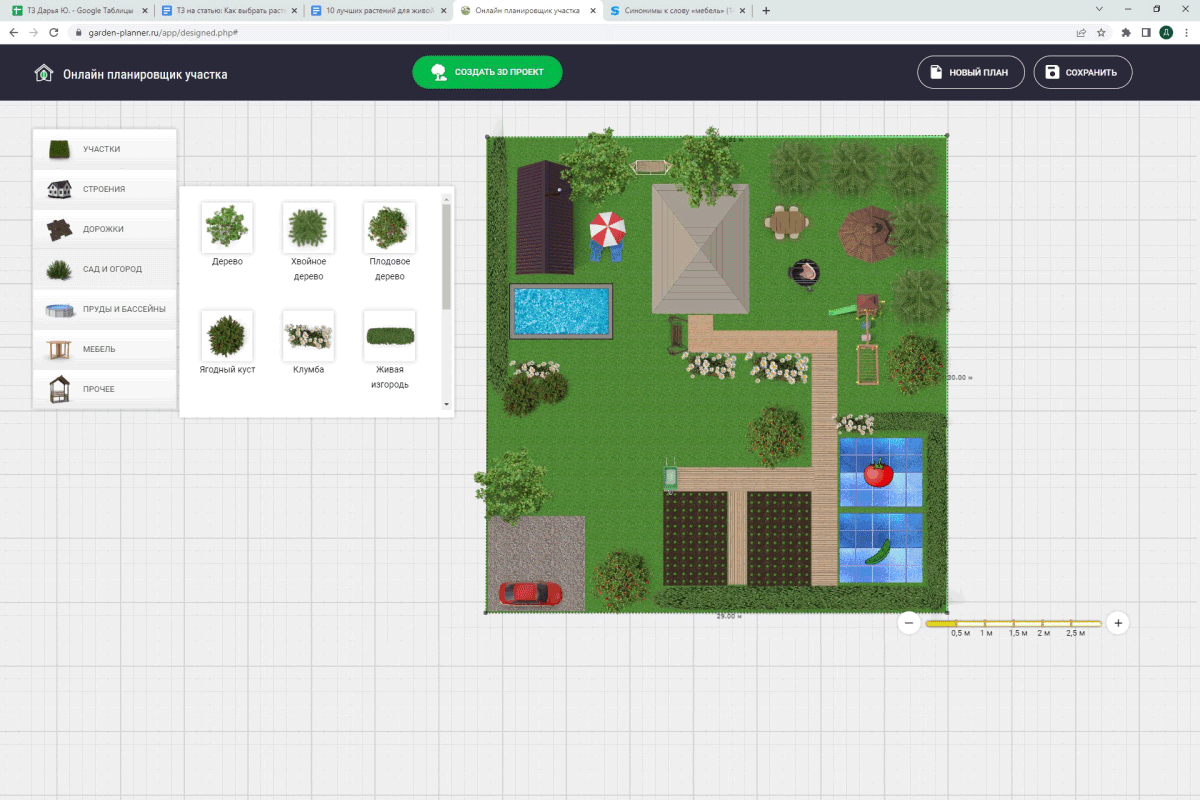Choose the Плодовое дерево fruit tree icon
Screen dimensions: 1200x800
click(x=389, y=227)
